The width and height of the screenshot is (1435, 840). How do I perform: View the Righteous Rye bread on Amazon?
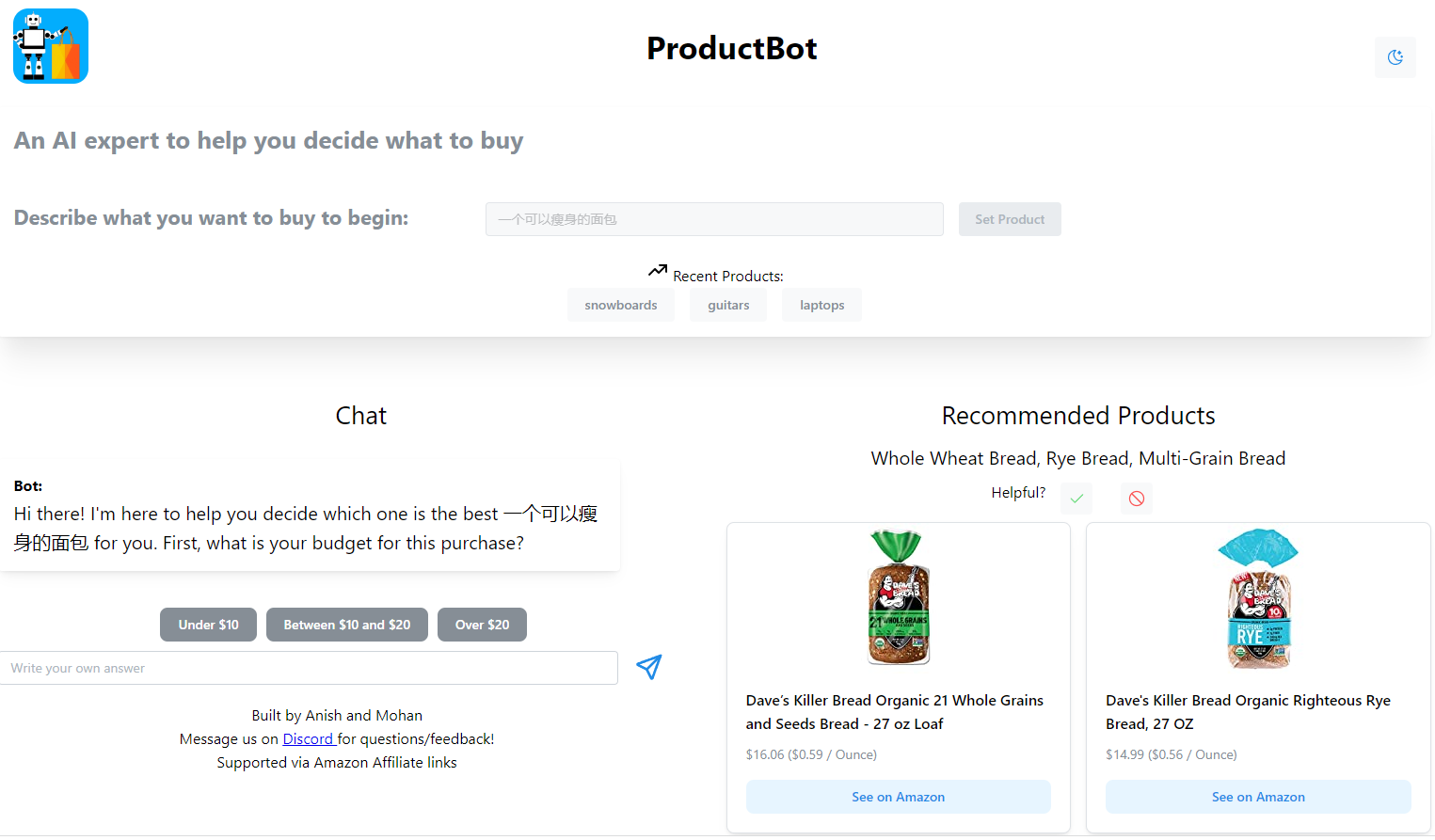click(x=1258, y=797)
